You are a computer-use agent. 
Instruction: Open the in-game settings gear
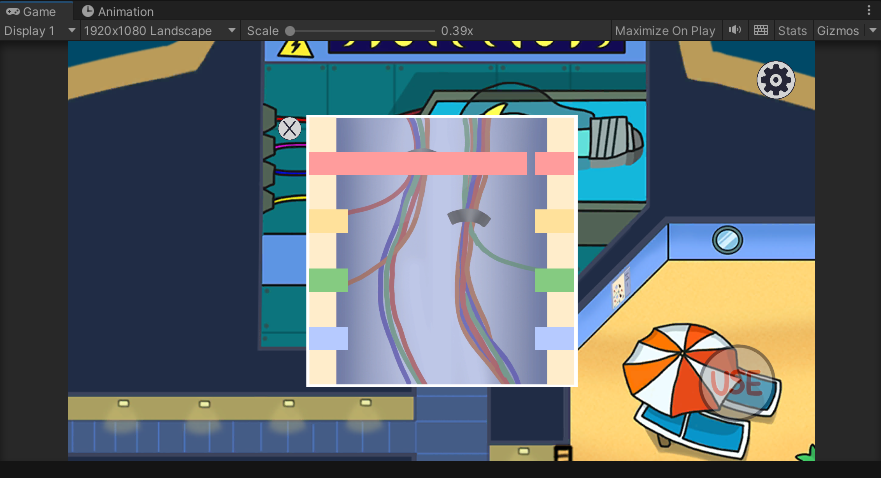tap(775, 80)
